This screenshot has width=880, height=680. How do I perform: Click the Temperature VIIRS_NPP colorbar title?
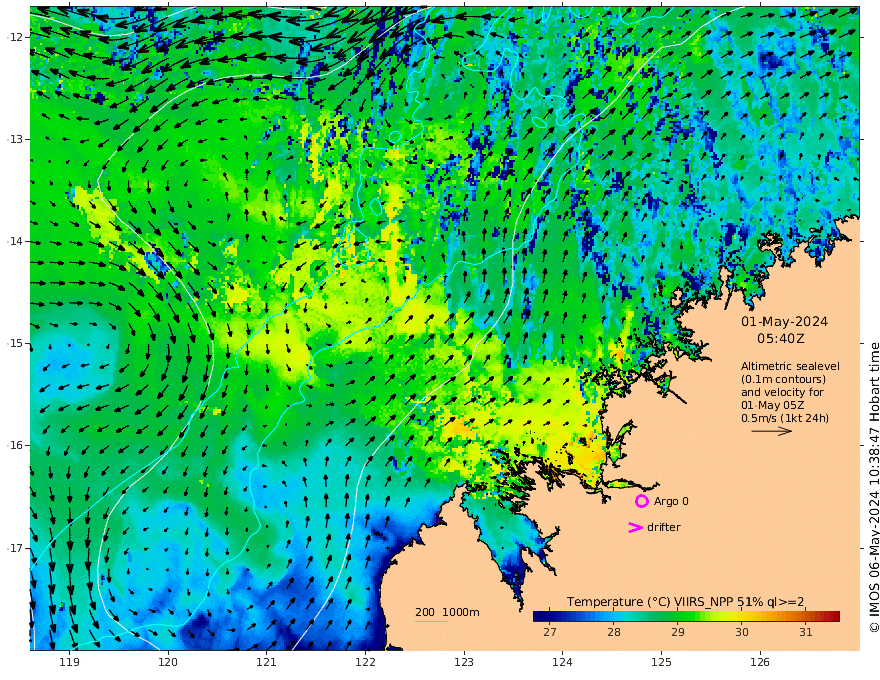(685, 602)
